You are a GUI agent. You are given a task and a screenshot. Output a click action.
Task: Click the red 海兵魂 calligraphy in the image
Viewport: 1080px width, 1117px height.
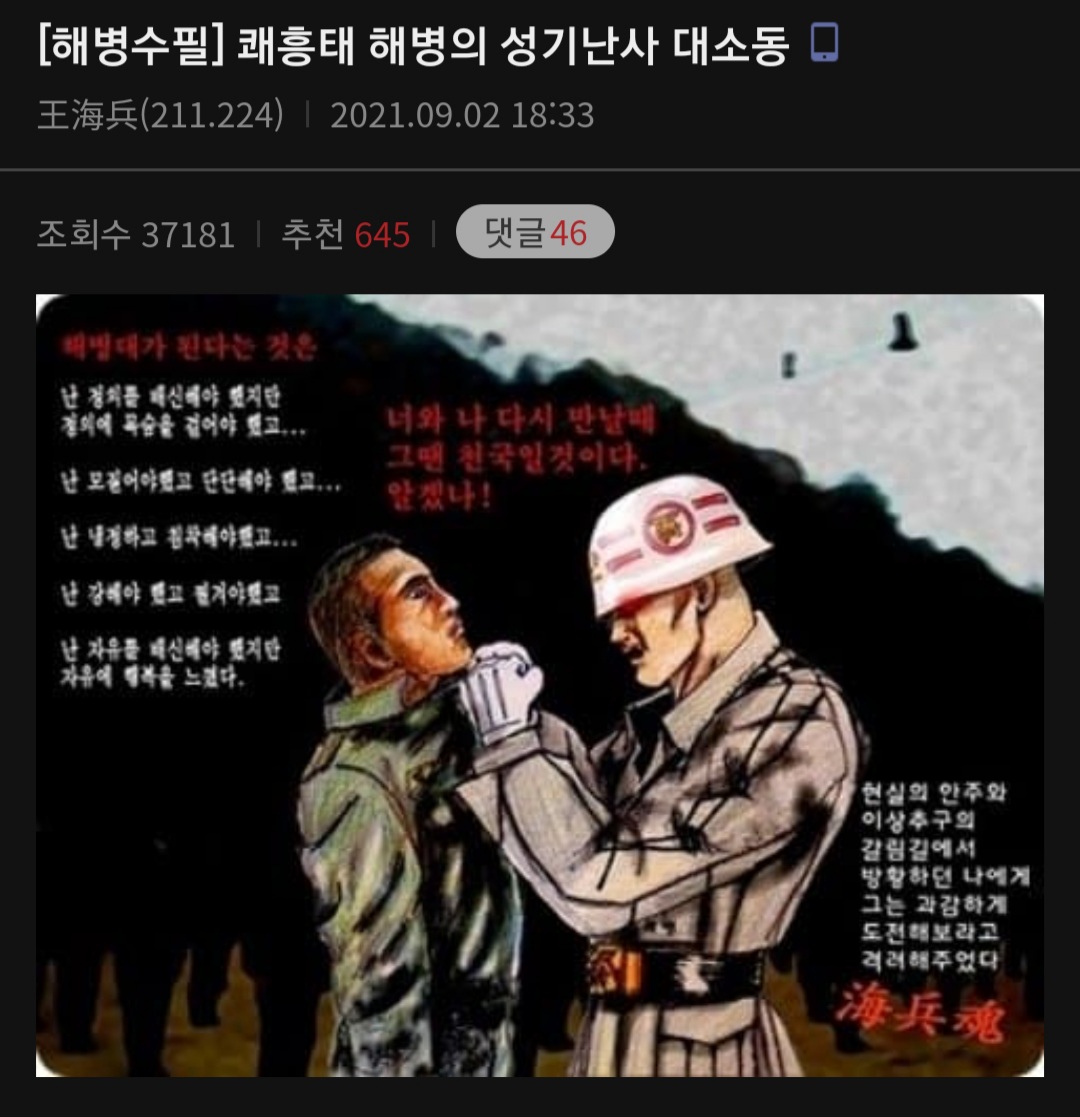point(922,1011)
